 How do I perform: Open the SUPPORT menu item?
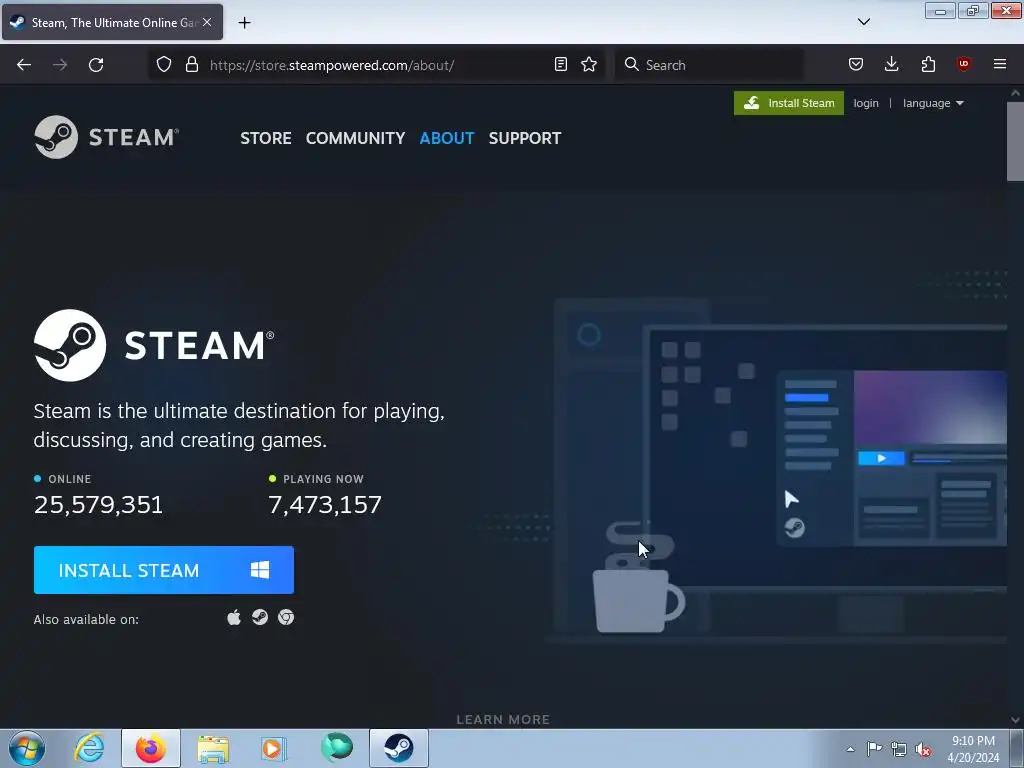click(525, 138)
